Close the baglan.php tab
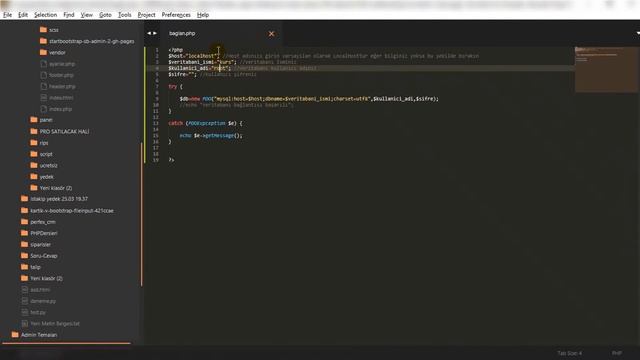 [271, 34]
